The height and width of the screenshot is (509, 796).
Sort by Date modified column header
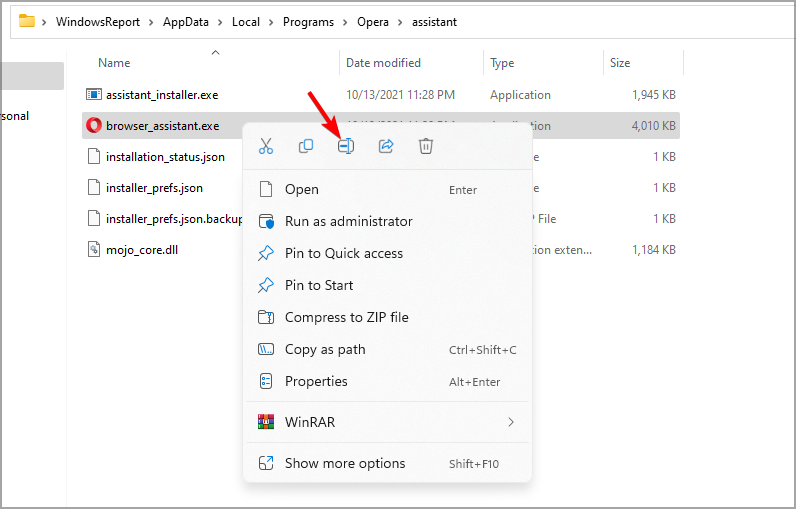click(x=383, y=63)
